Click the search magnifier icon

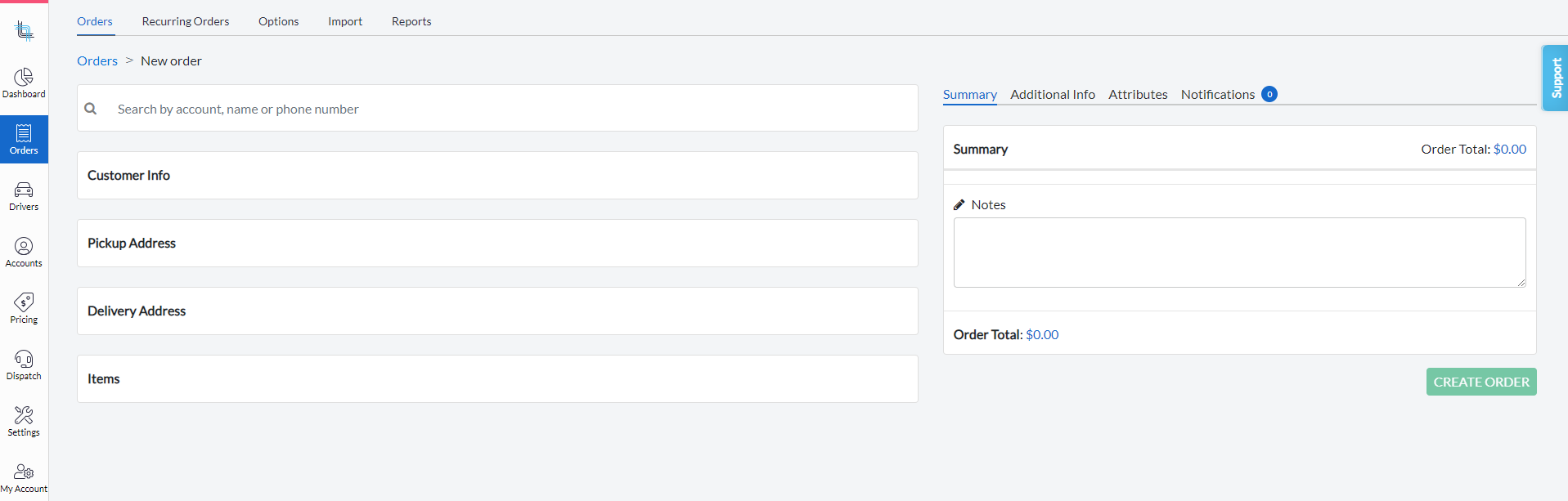point(91,109)
